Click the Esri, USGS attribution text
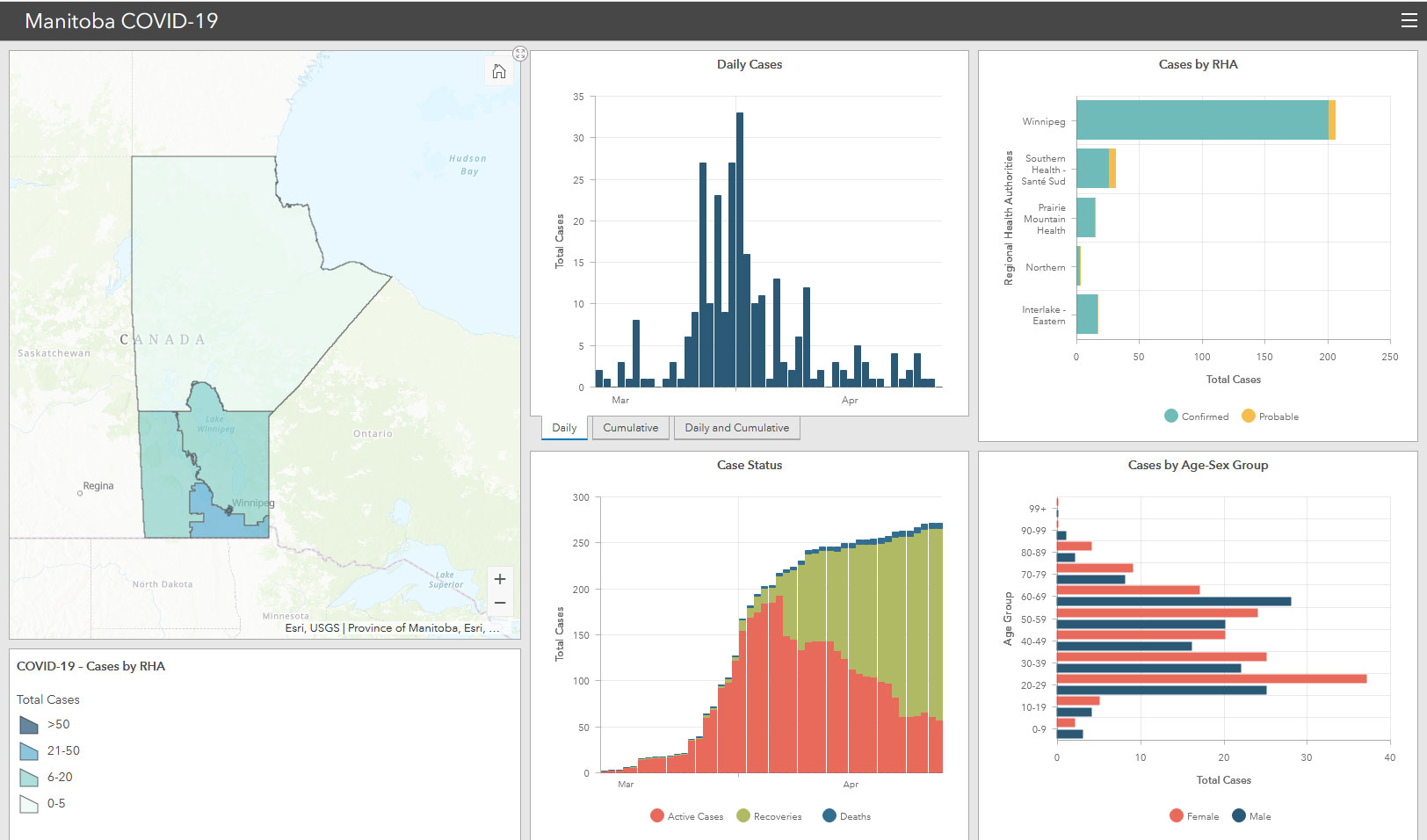1427x840 pixels. click(x=392, y=628)
